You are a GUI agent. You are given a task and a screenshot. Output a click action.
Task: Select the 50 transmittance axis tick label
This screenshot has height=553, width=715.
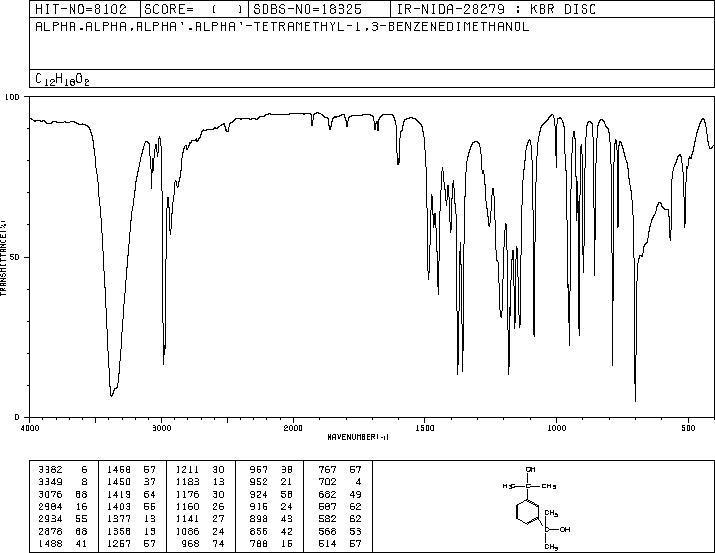point(15,257)
